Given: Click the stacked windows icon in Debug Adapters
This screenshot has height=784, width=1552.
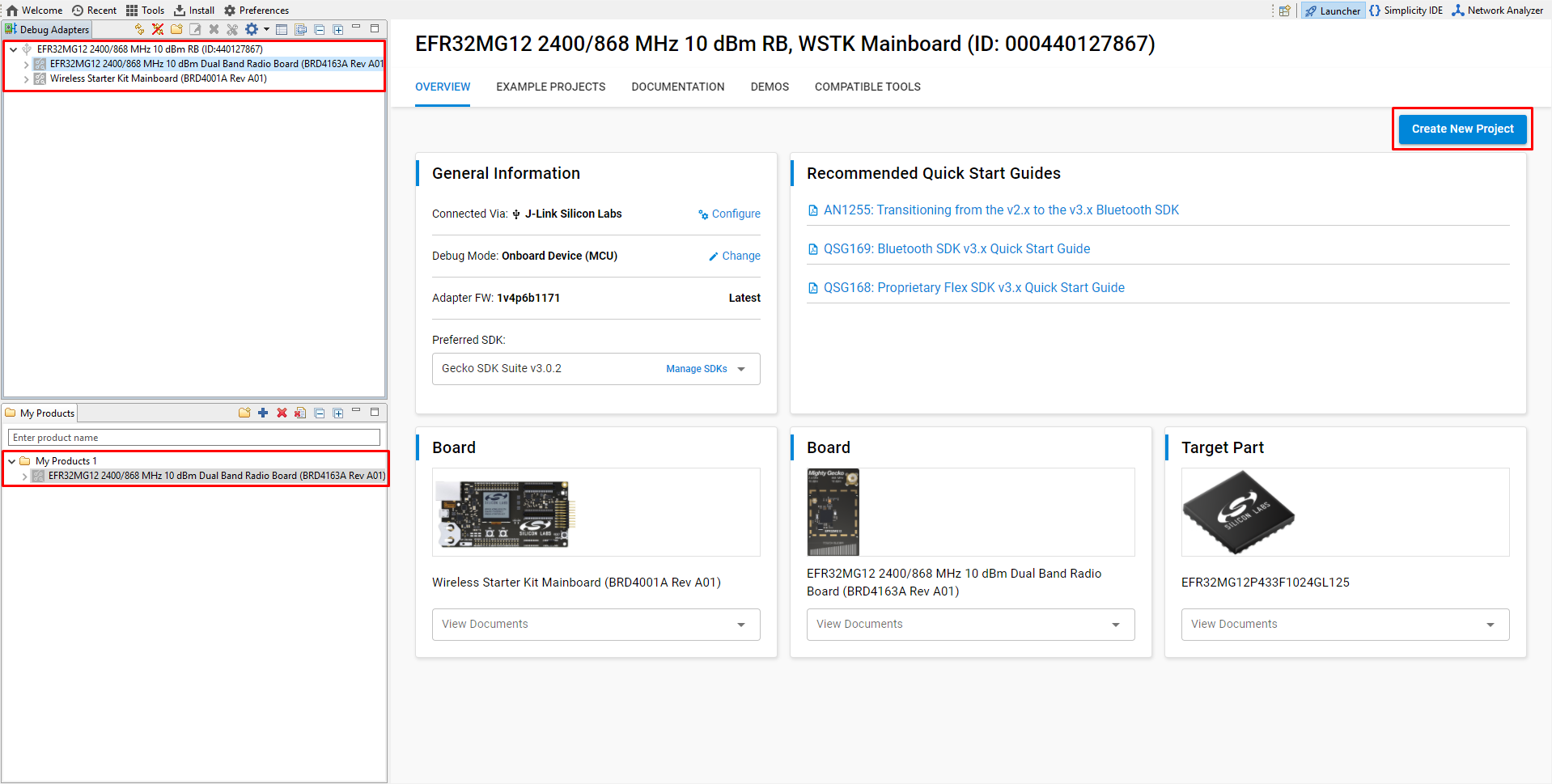Looking at the screenshot, I should [300, 29].
